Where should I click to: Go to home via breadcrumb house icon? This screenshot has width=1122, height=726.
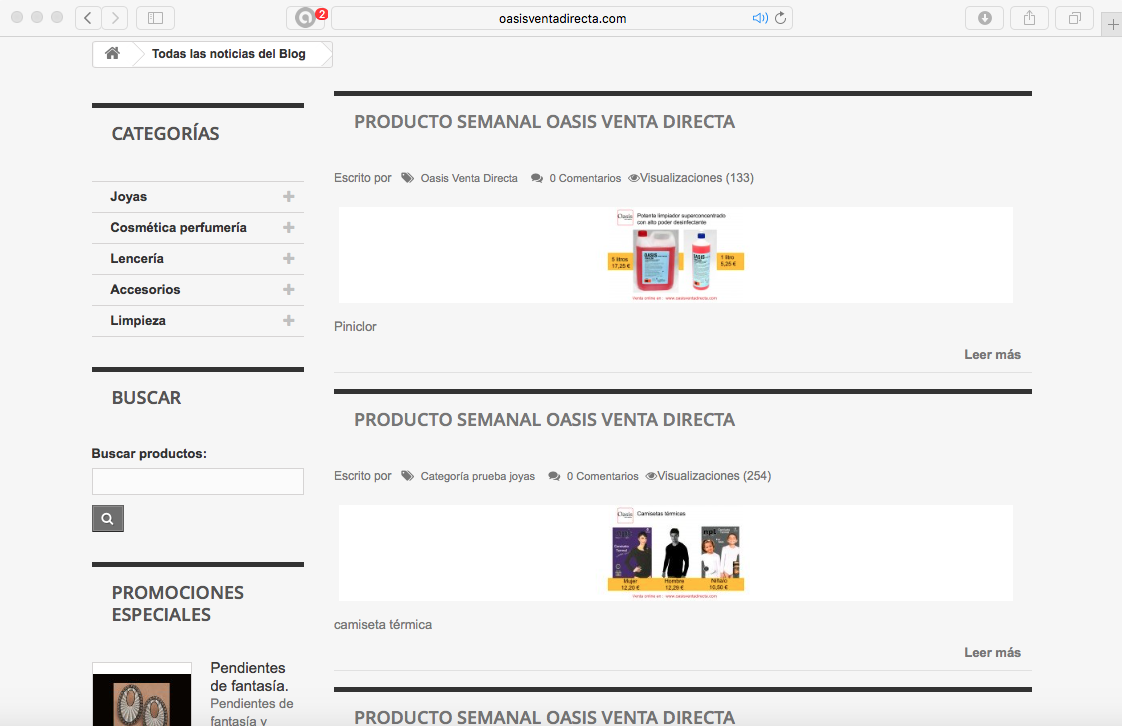(x=112, y=53)
